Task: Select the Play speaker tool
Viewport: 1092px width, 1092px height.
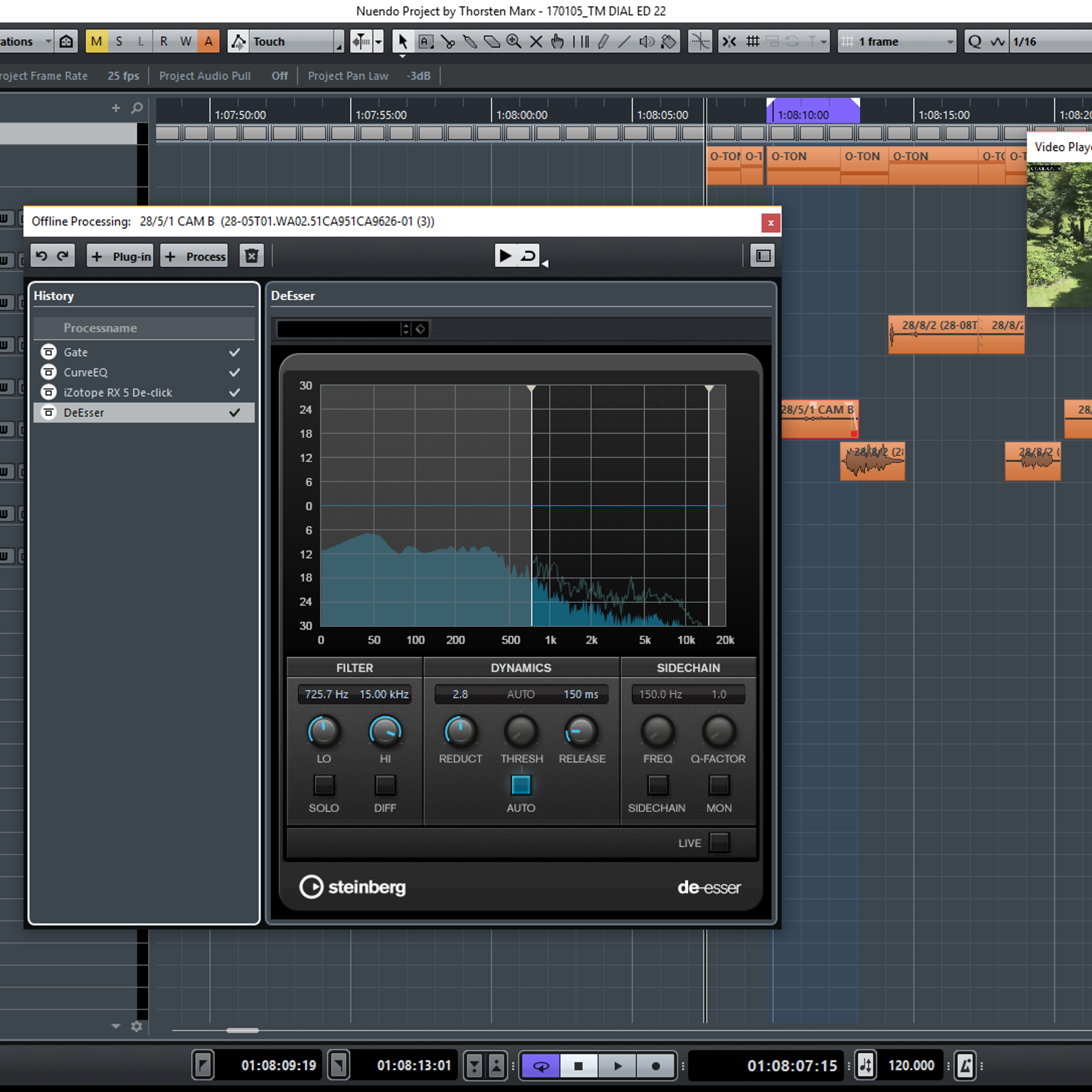Action: pyautogui.click(x=647, y=42)
